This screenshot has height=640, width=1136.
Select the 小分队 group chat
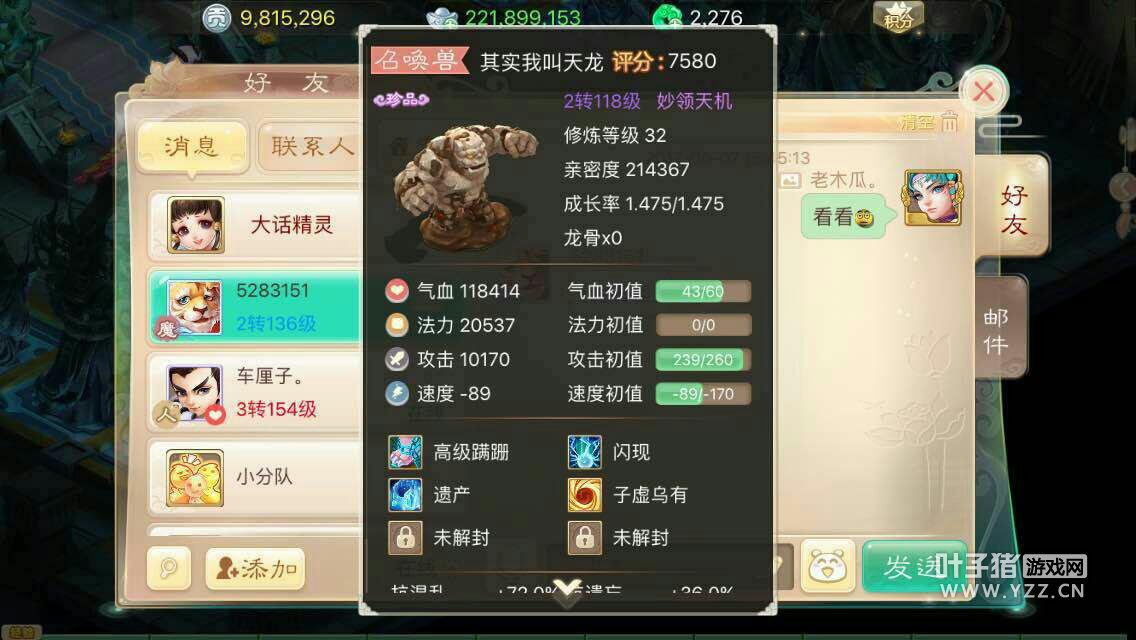coord(254,476)
